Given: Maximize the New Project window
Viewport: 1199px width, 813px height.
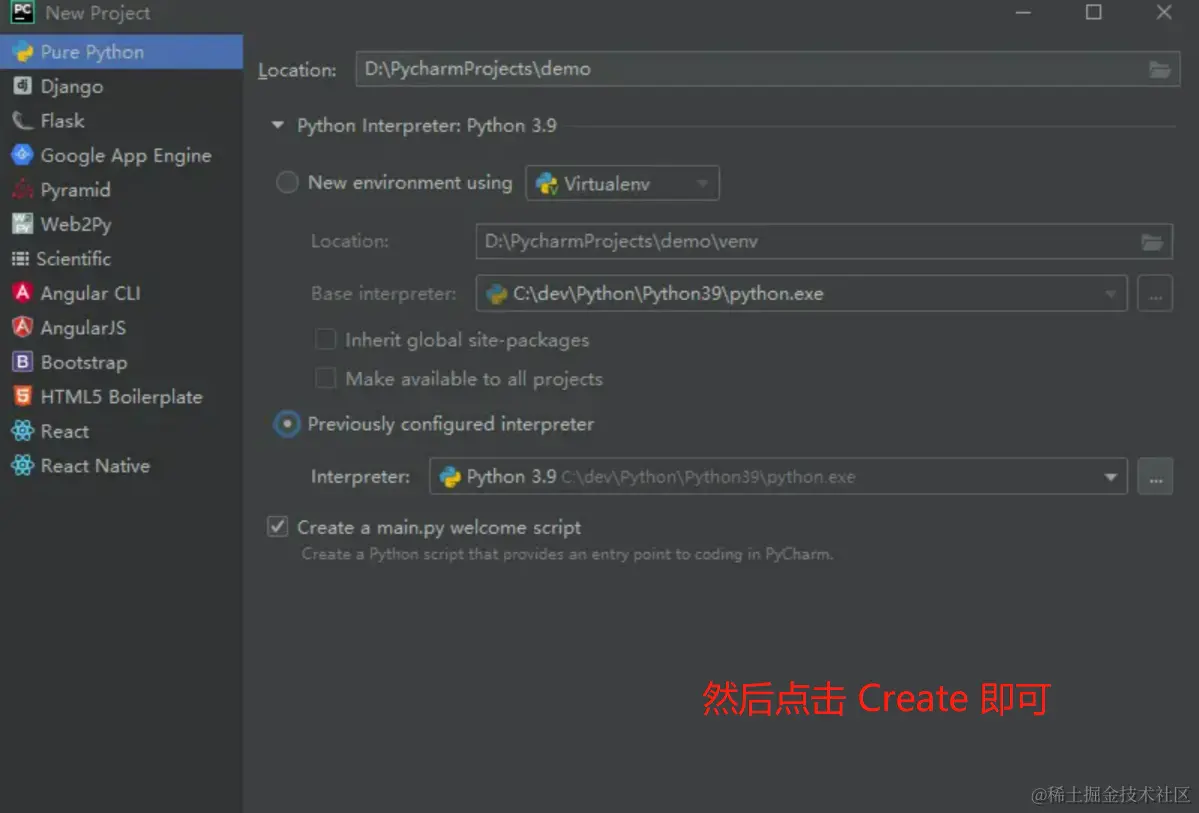Looking at the screenshot, I should click(x=1093, y=12).
